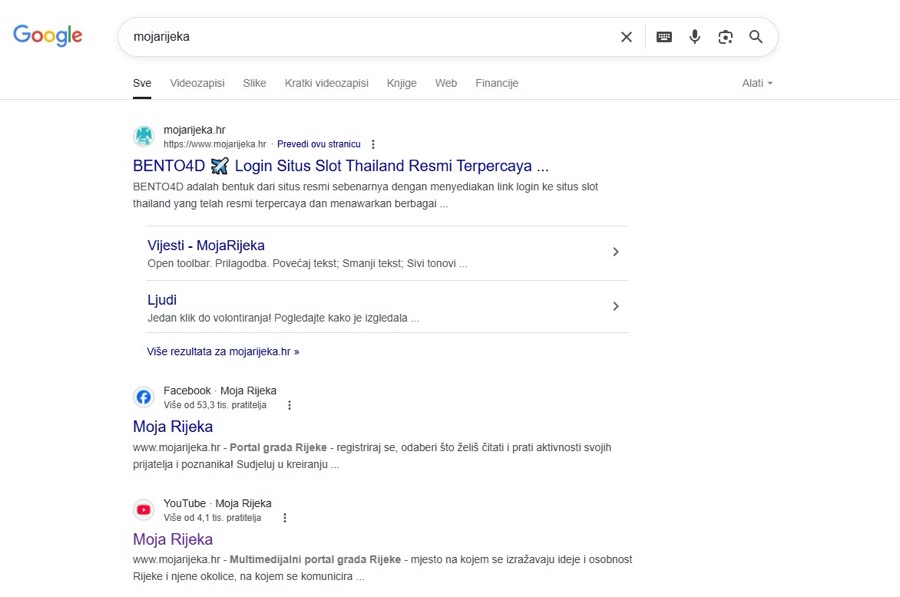Expand the Alati tools dropdown

757,83
